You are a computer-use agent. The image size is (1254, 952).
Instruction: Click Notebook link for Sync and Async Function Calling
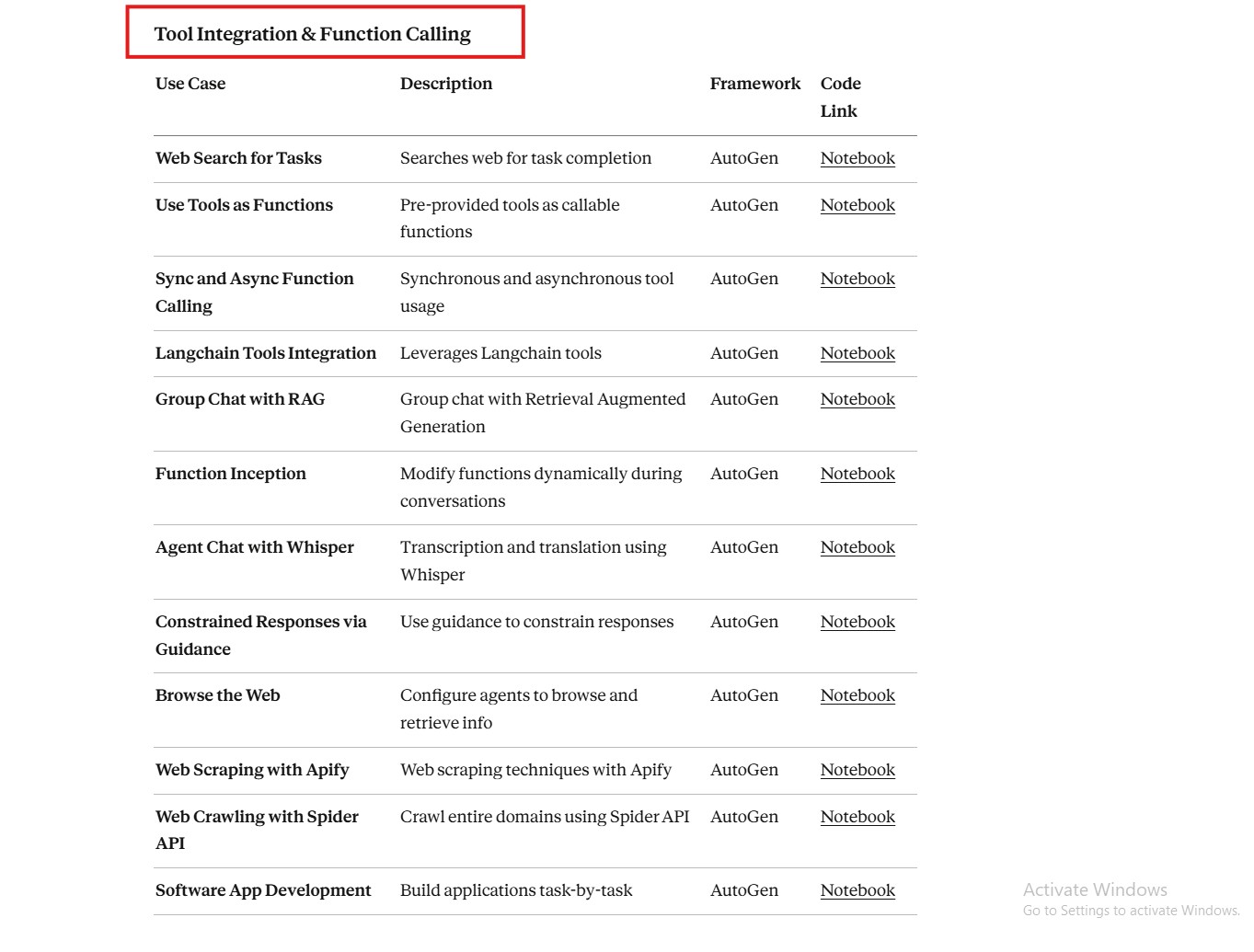point(857,279)
